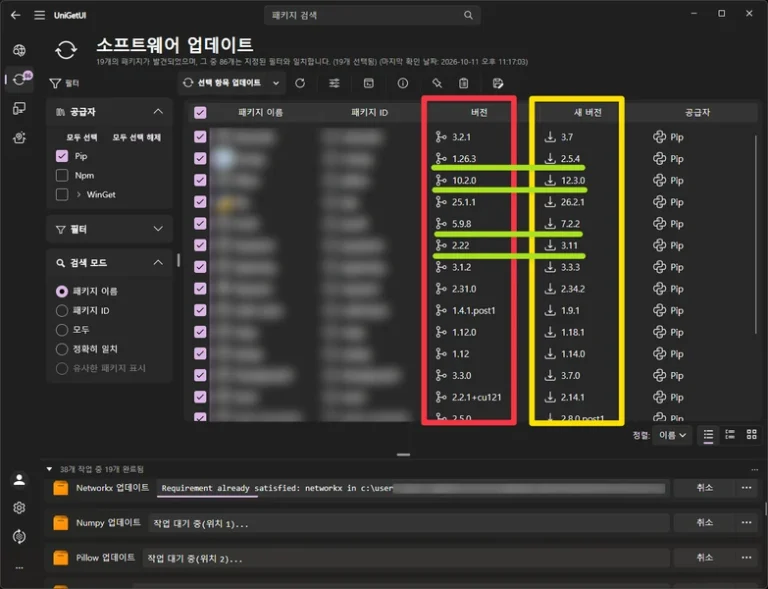Open the user account sidebar icon
Image resolution: width=768 pixels, height=589 pixels.
19,480
